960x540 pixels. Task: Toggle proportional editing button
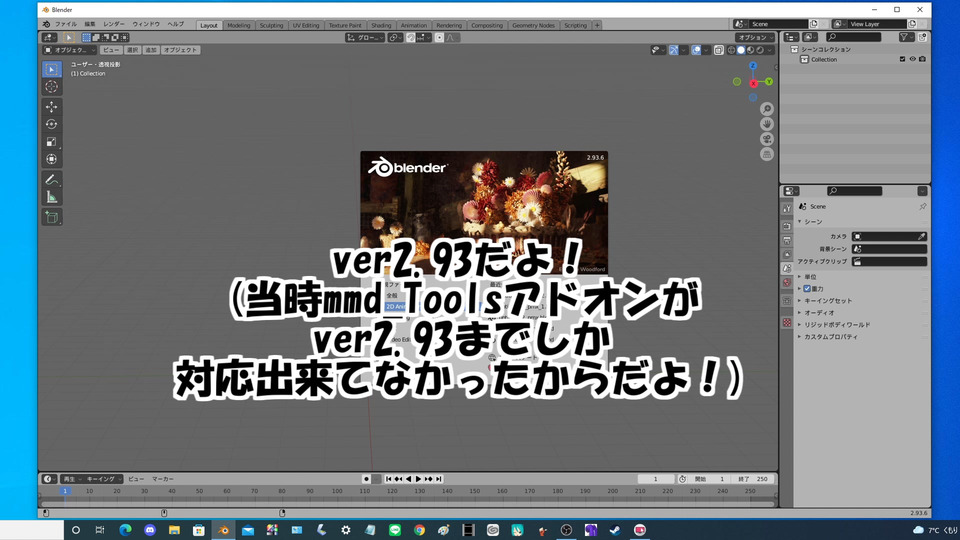pyautogui.click(x=439, y=38)
